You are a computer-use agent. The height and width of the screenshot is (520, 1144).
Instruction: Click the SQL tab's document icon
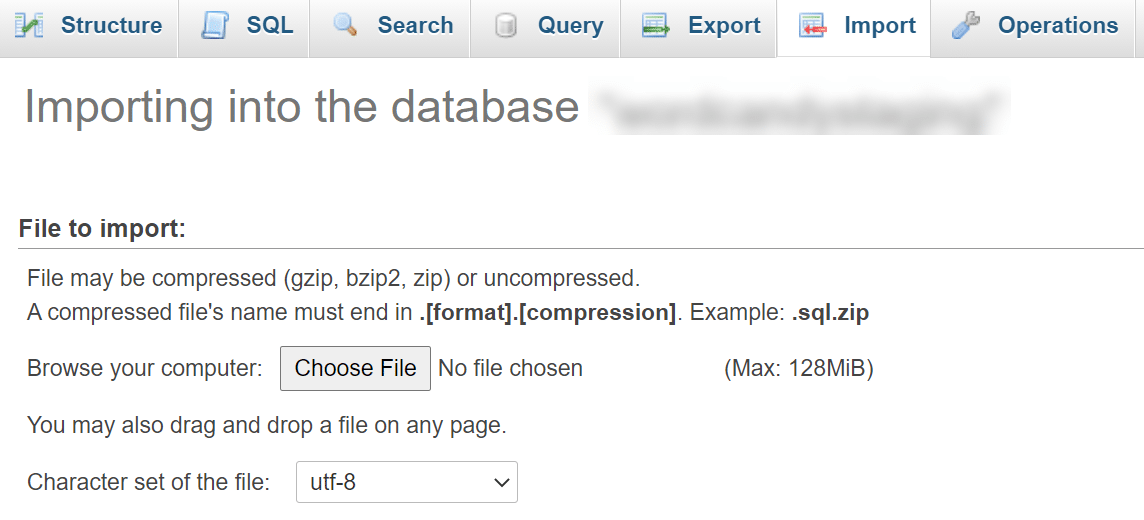coord(215,26)
